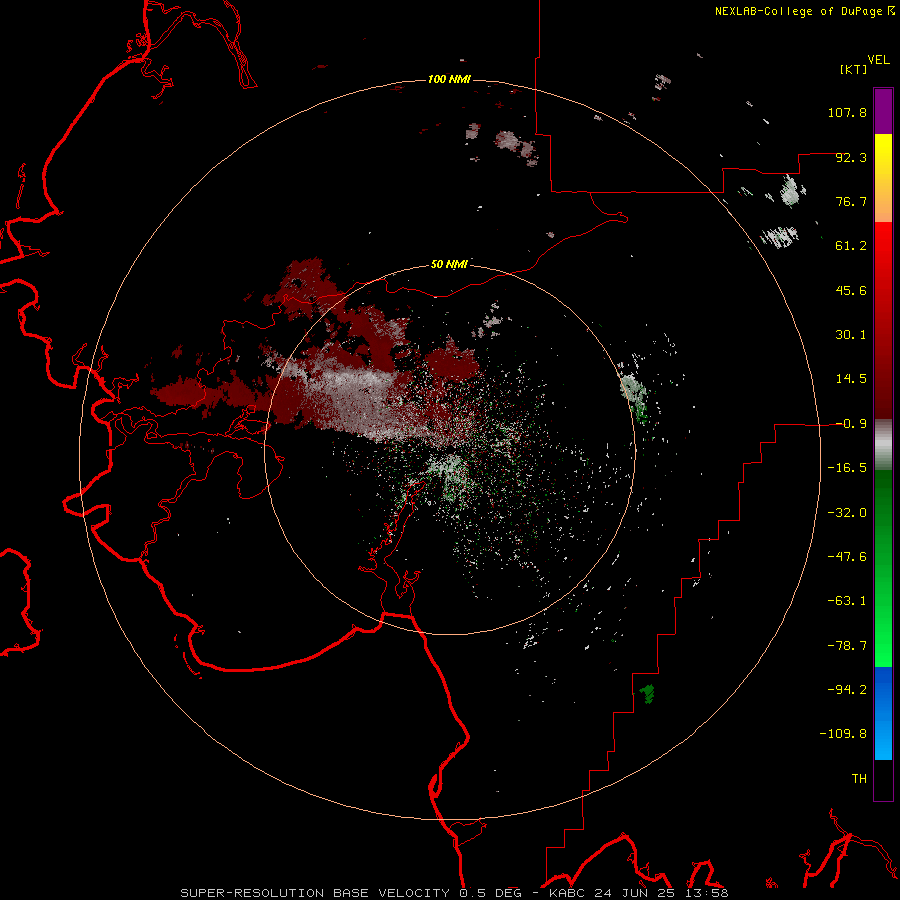The image size is (900, 900).
Task: Pick the gray near-zero segment of the color bar
Action: point(883,445)
